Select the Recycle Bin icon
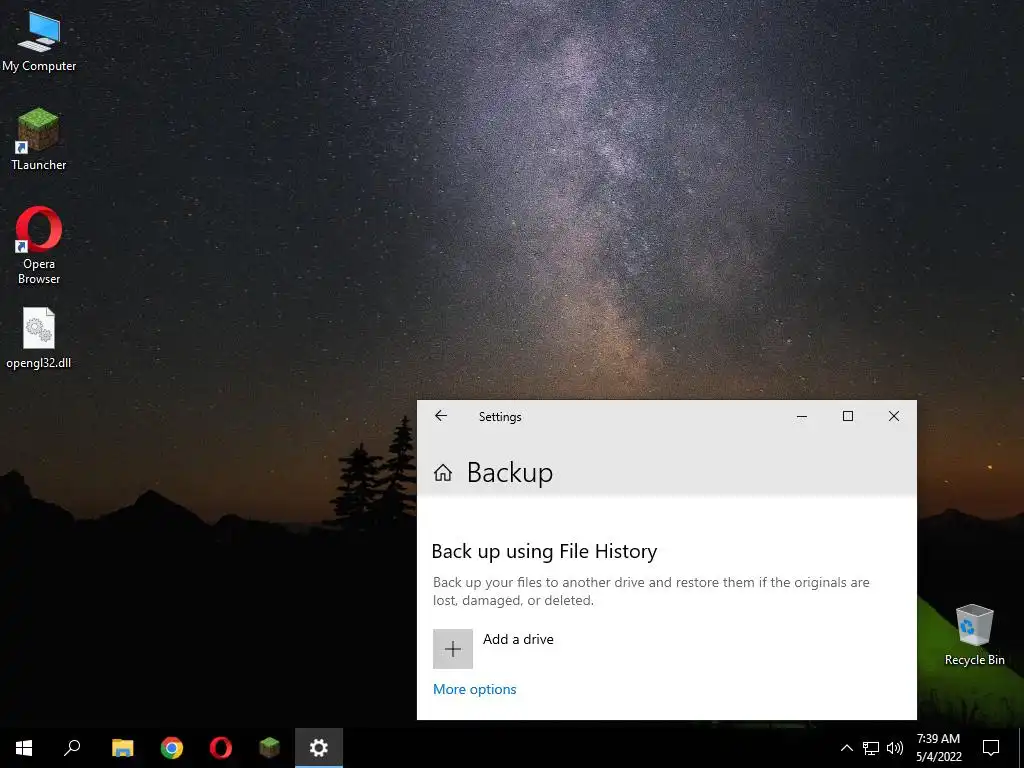 (974, 635)
